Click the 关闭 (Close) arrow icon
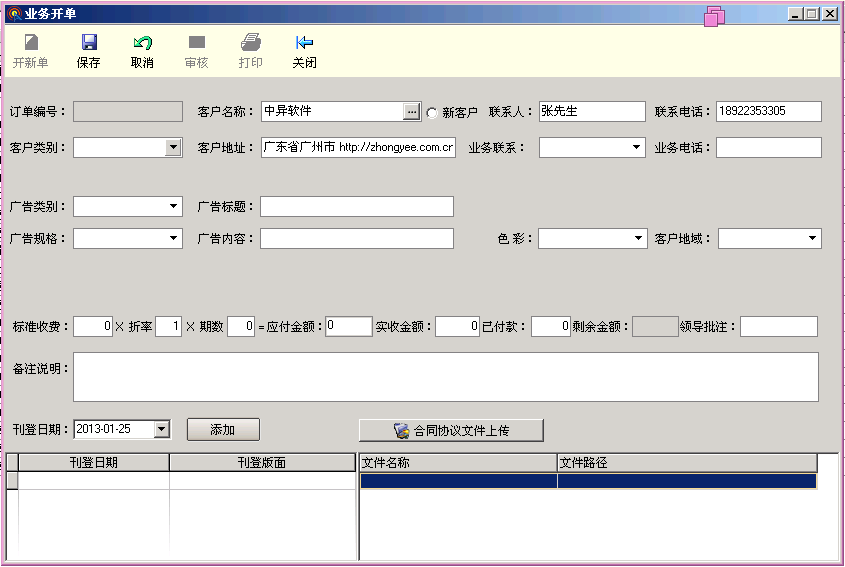This screenshot has width=845, height=567. coord(305,43)
